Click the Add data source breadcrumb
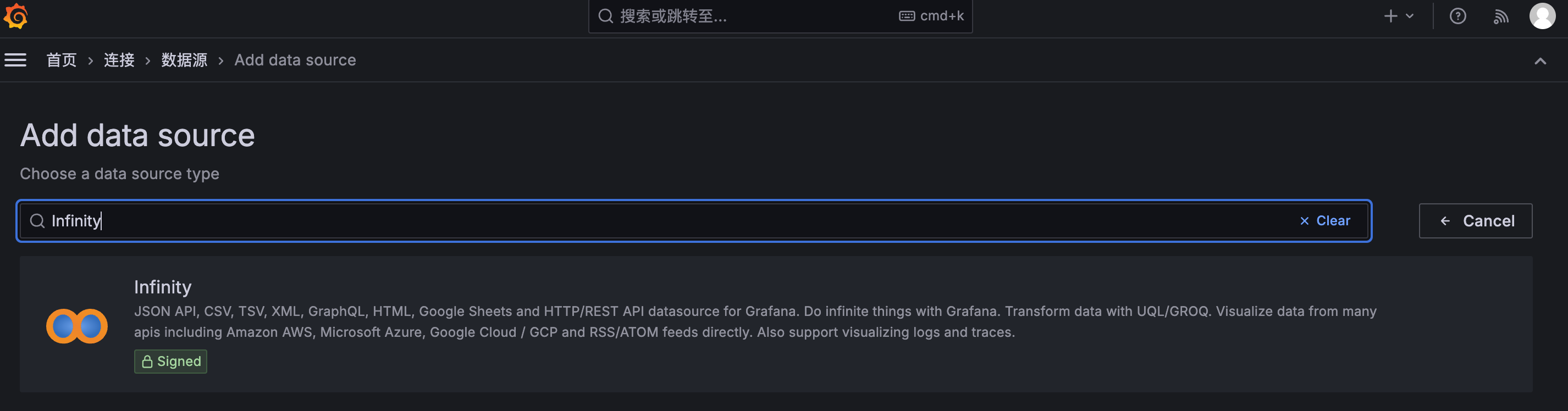The width and height of the screenshot is (1568, 411). (x=295, y=60)
